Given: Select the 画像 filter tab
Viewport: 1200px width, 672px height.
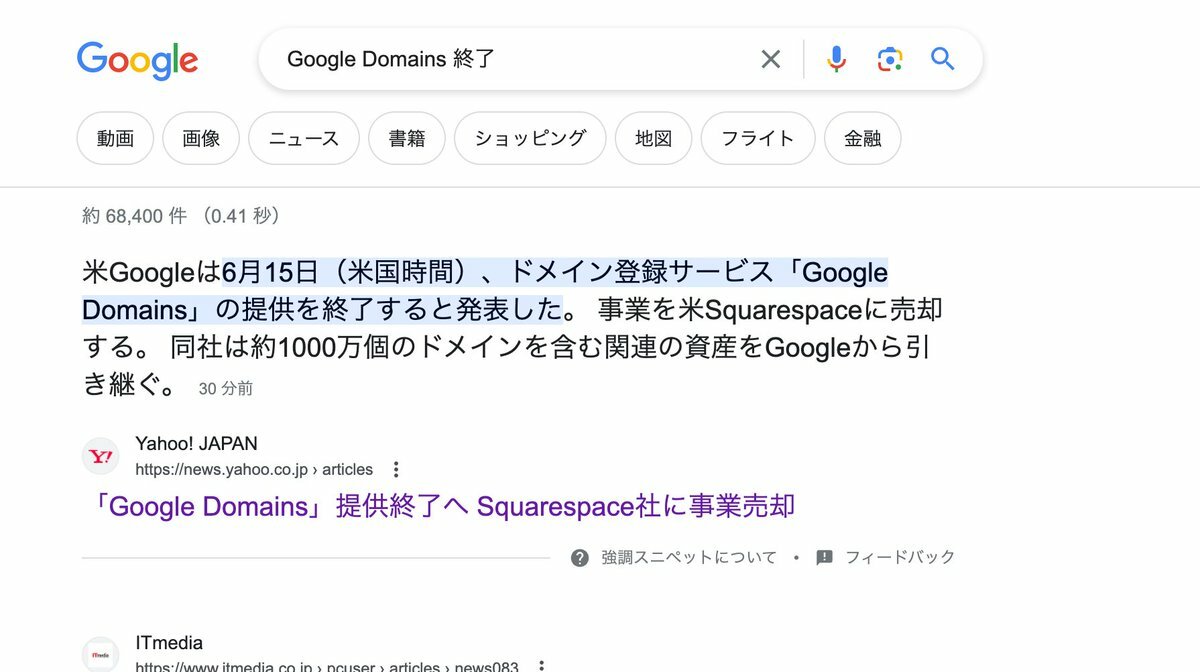Looking at the screenshot, I should pyautogui.click(x=201, y=138).
